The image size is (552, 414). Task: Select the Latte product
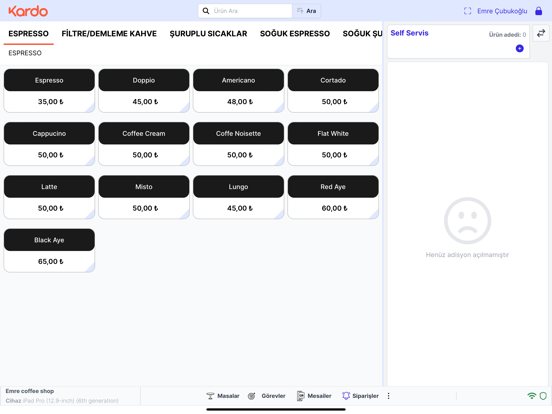pos(49,197)
